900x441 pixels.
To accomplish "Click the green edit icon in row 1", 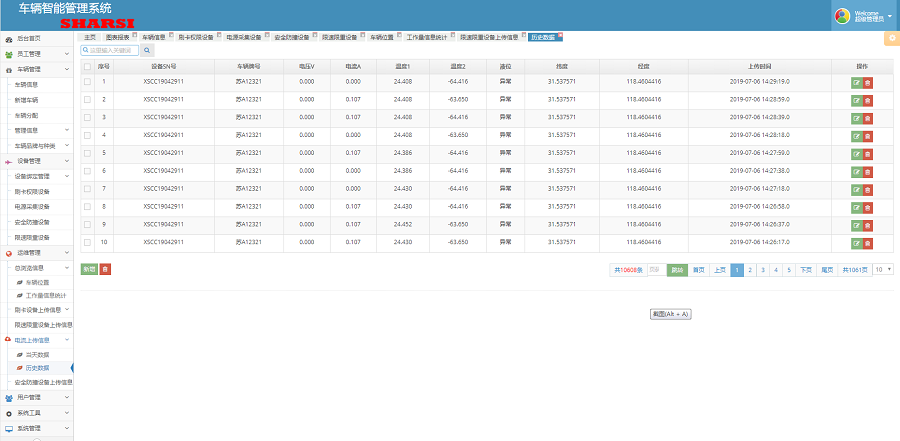I will 856,81.
